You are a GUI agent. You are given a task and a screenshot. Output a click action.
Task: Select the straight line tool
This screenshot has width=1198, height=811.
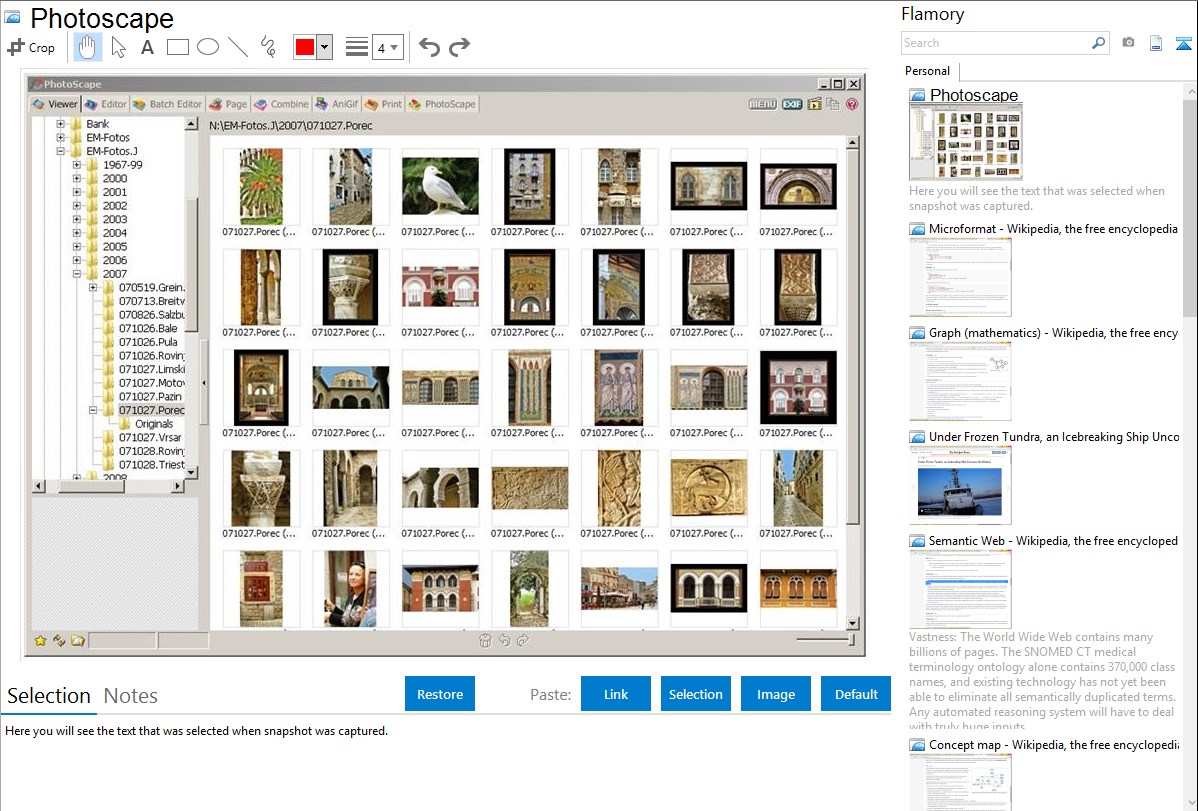[238, 47]
